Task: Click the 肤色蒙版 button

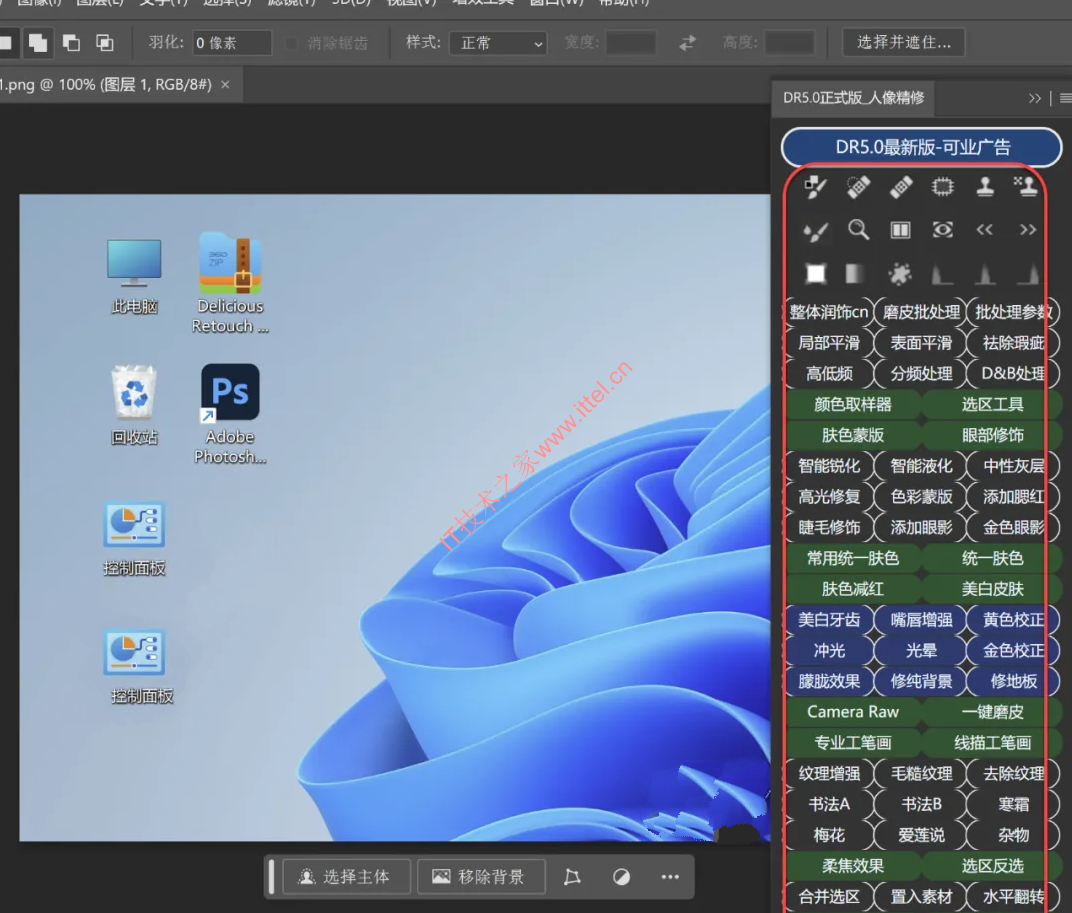Action: point(853,435)
